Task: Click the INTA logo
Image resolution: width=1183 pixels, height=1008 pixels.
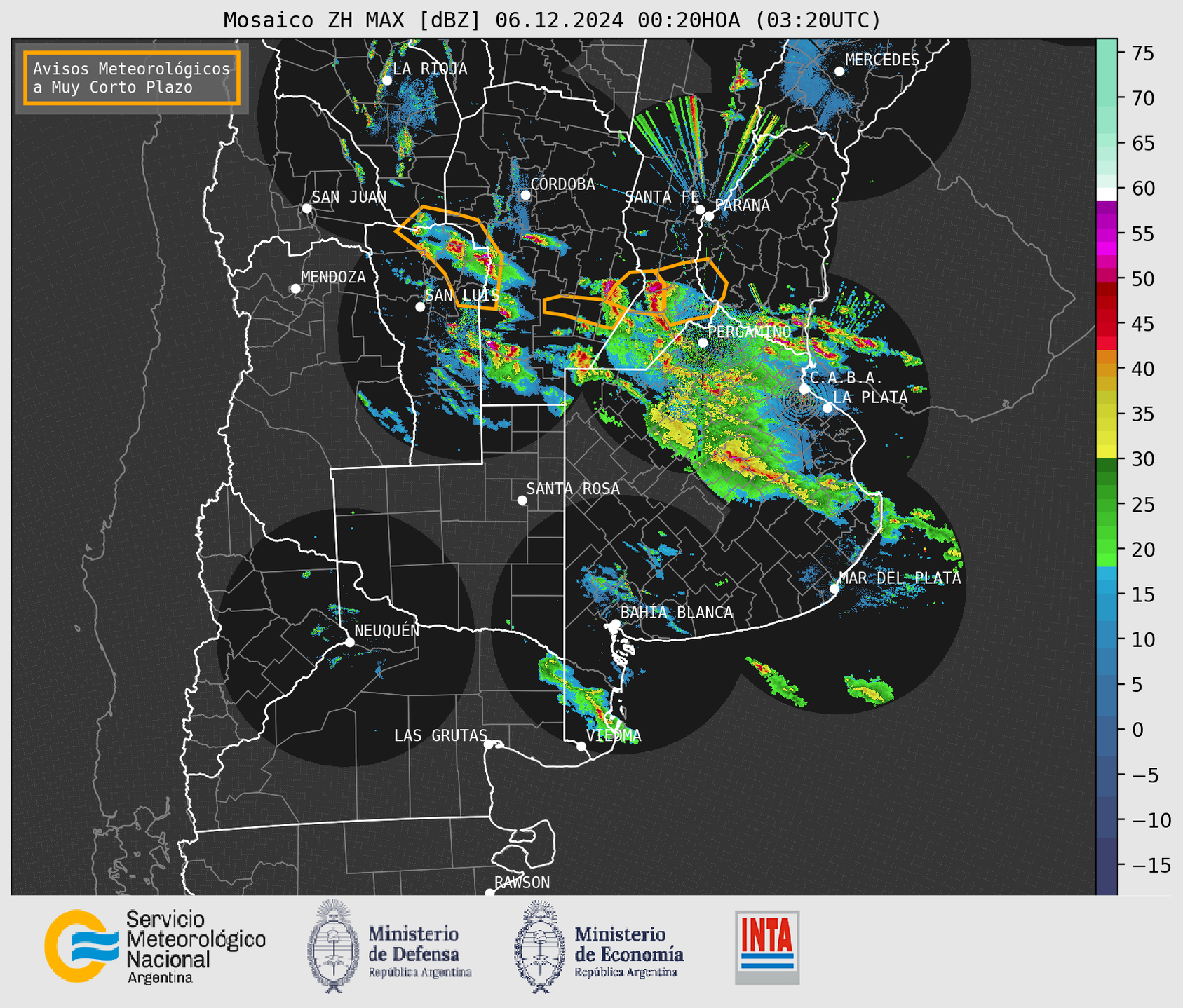Action: pyautogui.click(x=767, y=947)
